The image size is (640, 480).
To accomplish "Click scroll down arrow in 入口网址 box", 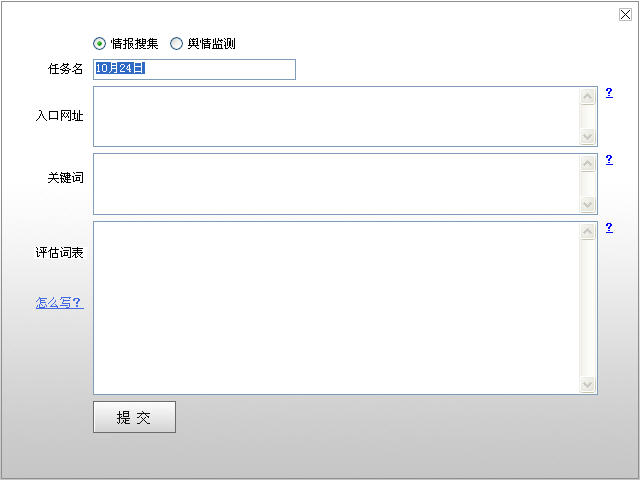I will click(x=587, y=137).
